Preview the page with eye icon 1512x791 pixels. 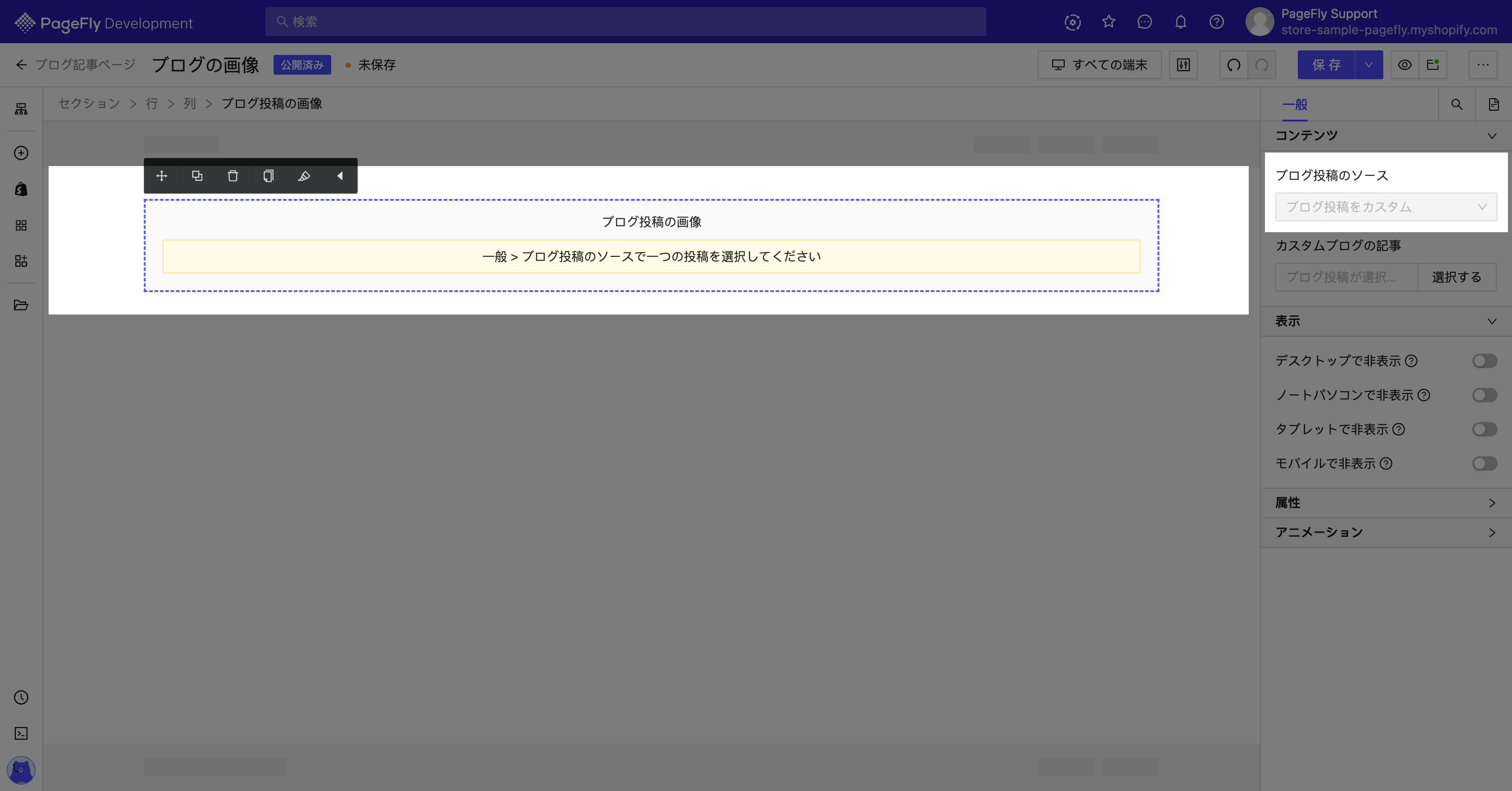[1404, 64]
